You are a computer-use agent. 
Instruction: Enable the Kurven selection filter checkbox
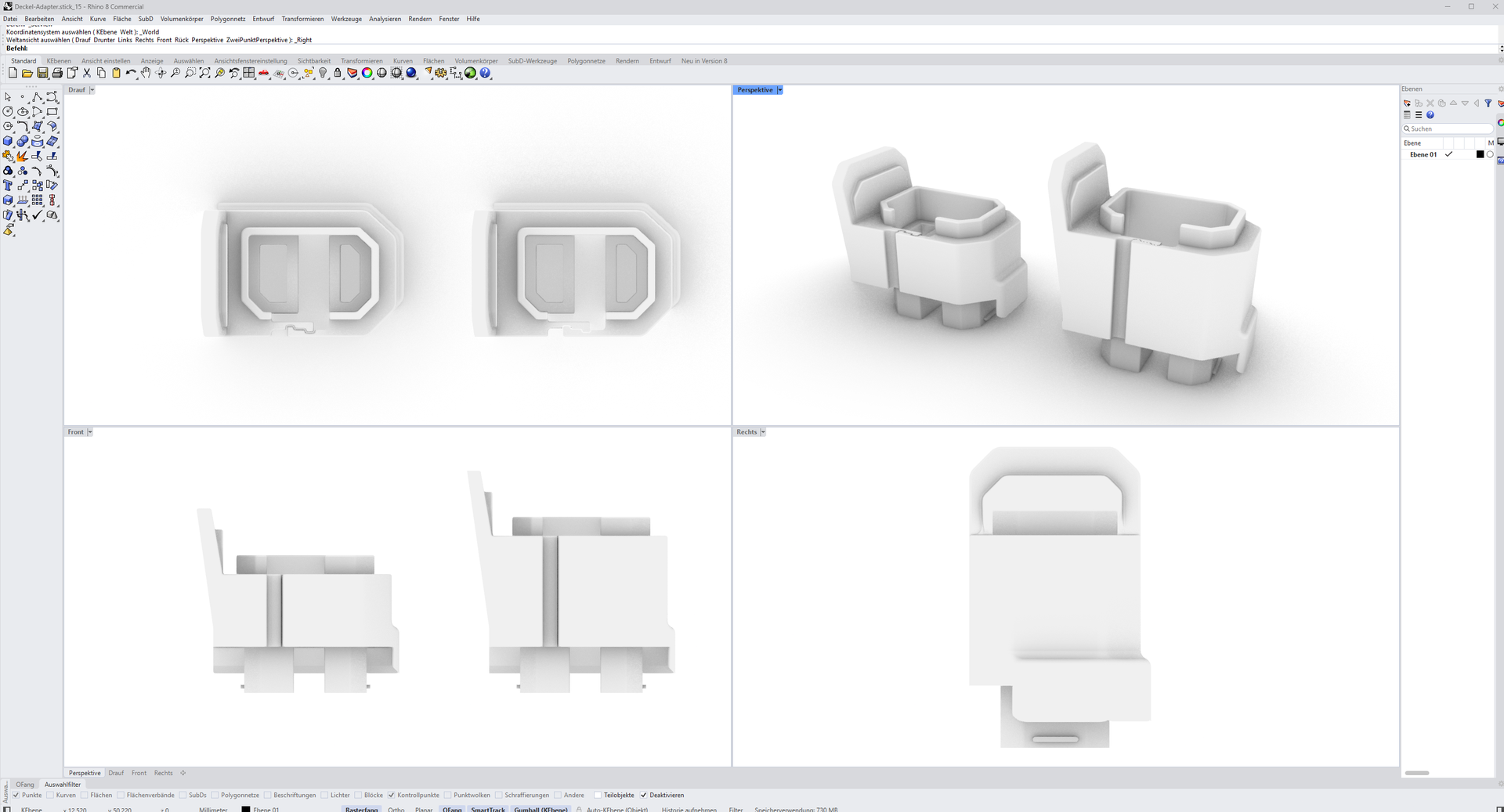click(50, 795)
